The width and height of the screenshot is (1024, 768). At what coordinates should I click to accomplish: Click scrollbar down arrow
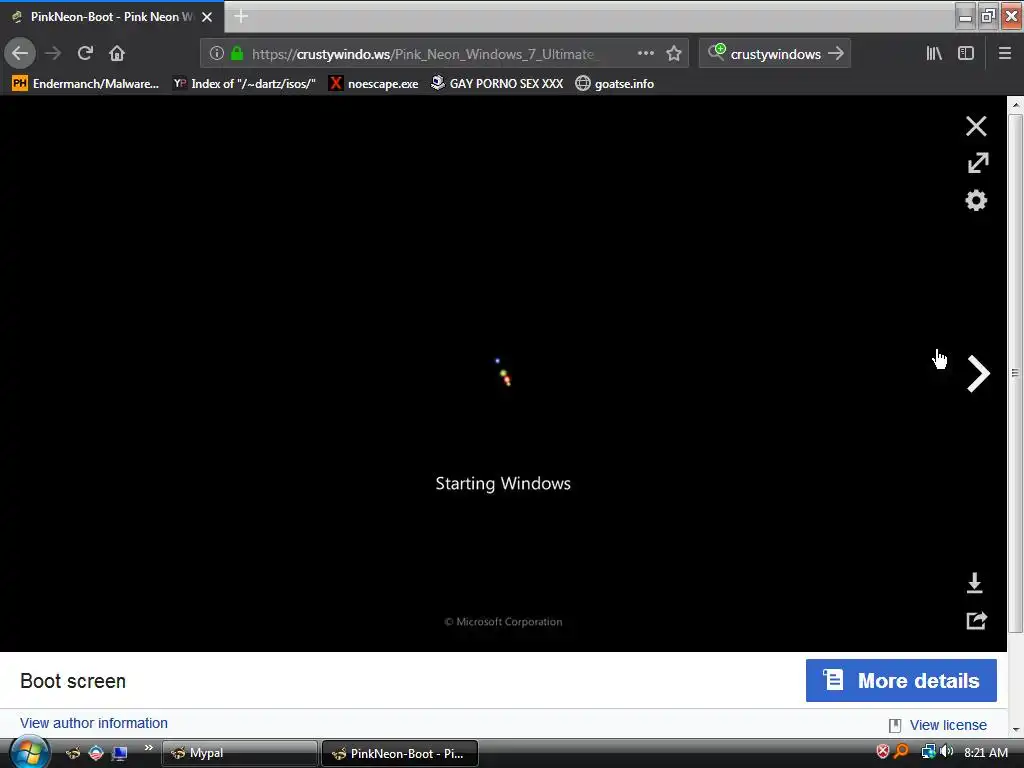[x=1016, y=729]
